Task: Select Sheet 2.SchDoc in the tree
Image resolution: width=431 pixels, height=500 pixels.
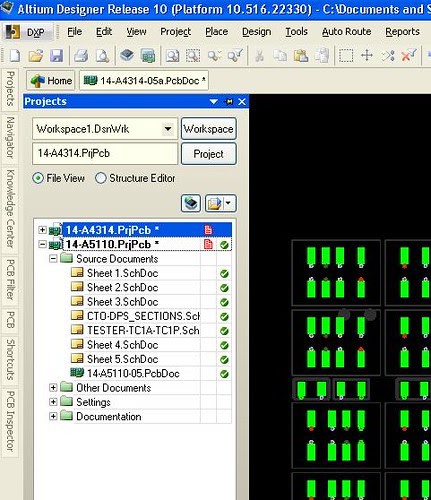Action: (x=122, y=288)
